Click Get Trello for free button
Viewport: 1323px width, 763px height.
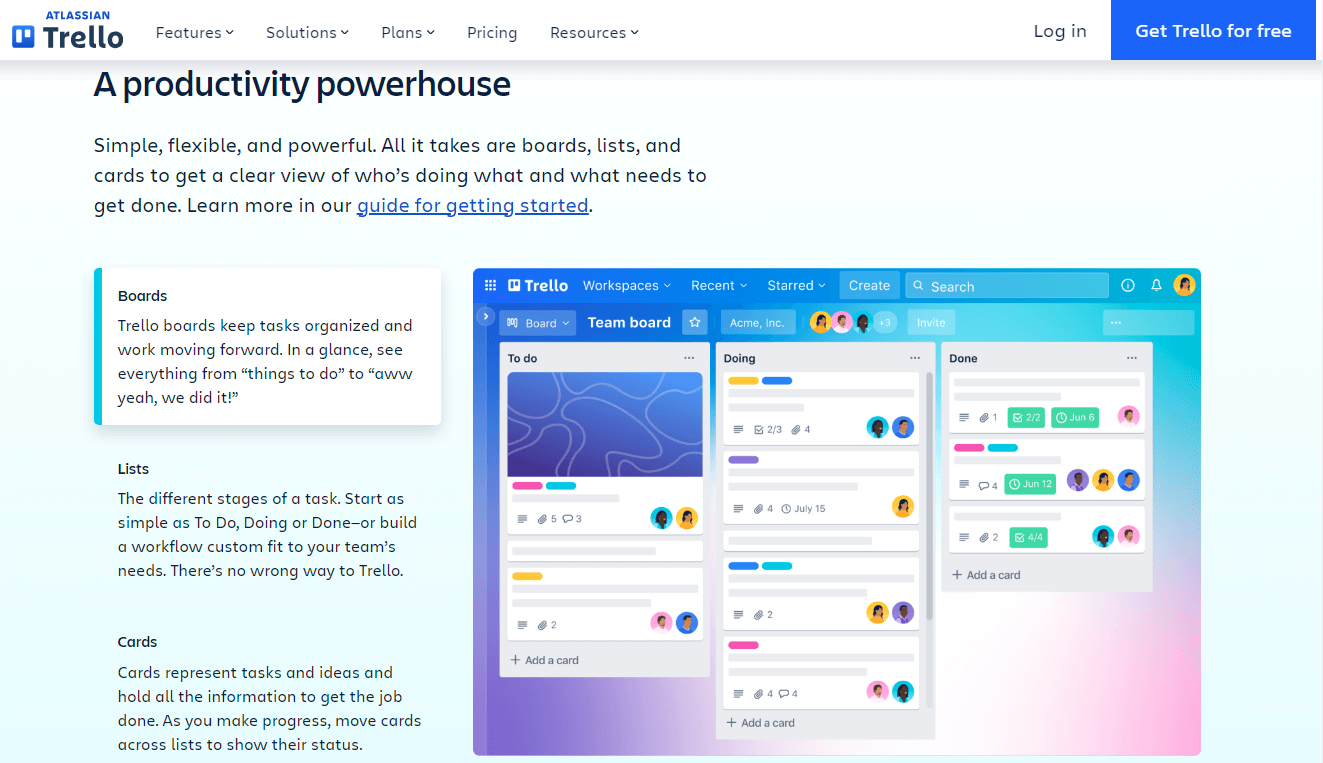point(1213,30)
